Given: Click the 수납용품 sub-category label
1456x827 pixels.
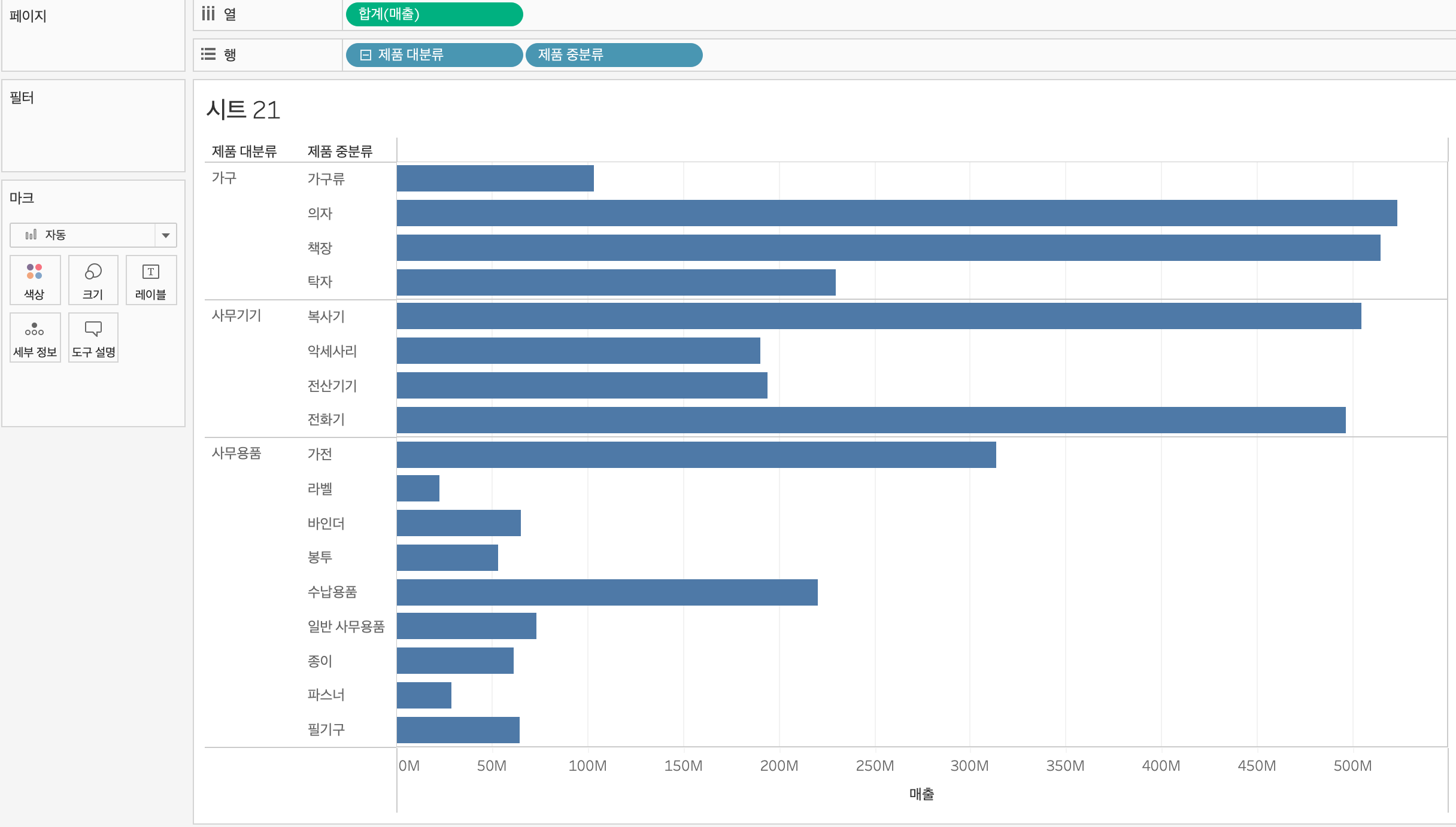Looking at the screenshot, I should pyautogui.click(x=332, y=592).
